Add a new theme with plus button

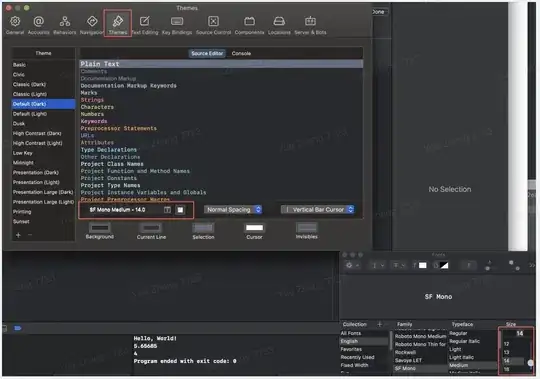click(x=18, y=235)
